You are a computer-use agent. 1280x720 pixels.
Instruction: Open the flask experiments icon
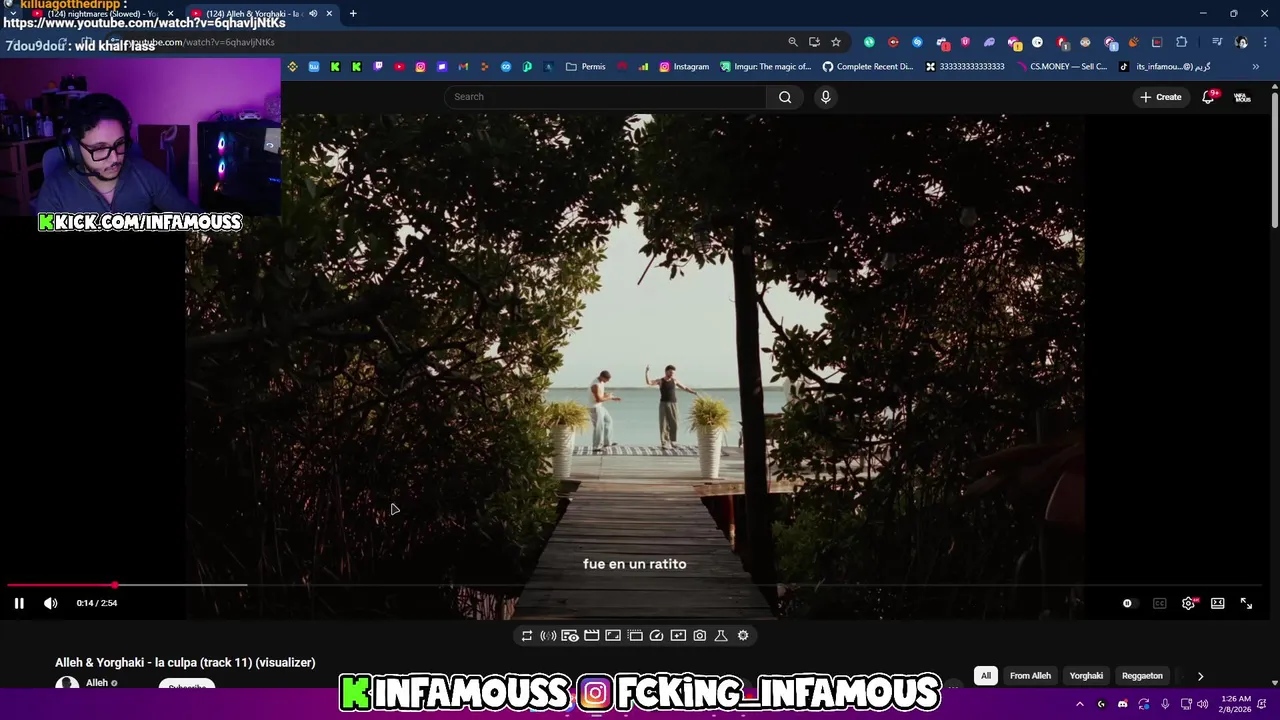[x=720, y=636]
